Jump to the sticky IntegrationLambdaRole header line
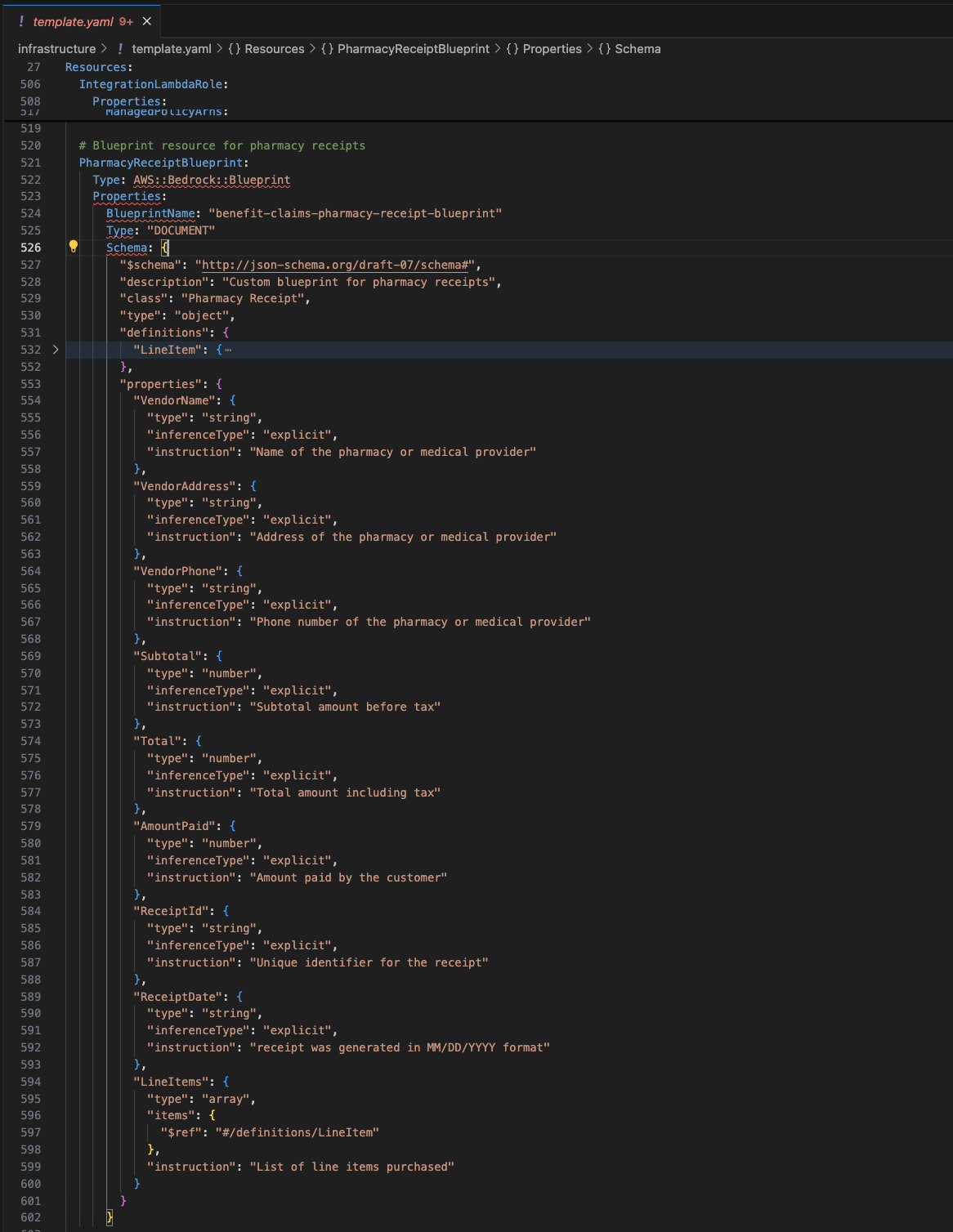The width and height of the screenshot is (953, 1232). pyautogui.click(x=153, y=84)
